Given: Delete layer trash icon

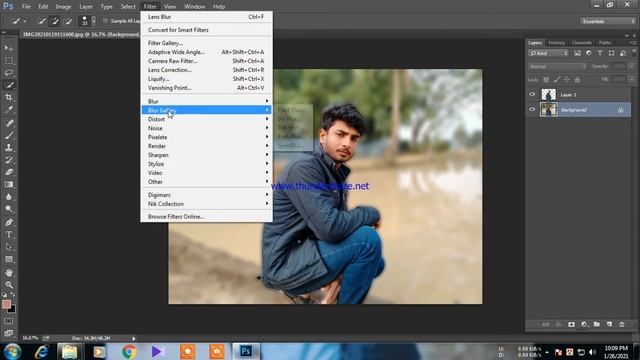Looking at the screenshot, I should point(622,324).
